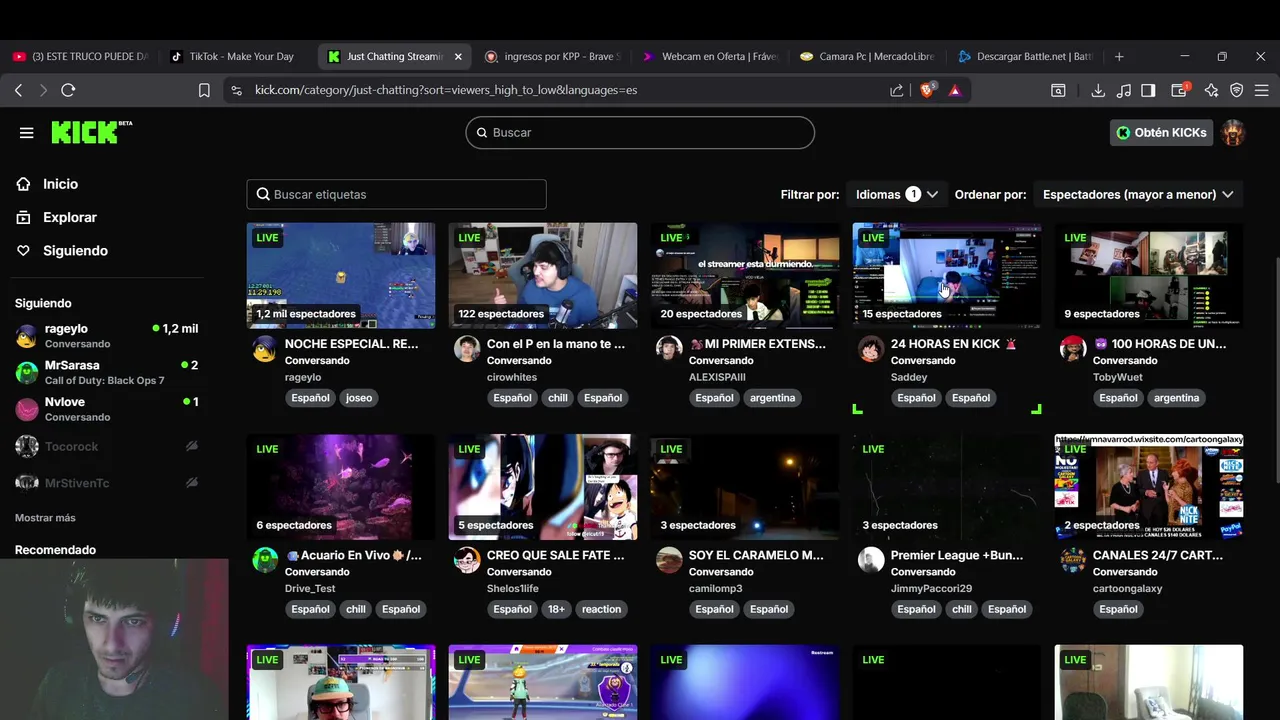Screen dimensions: 1280x720
Task: Open 24 HORAS EN KICK stream thumbnail
Action: click(x=947, y=275)
